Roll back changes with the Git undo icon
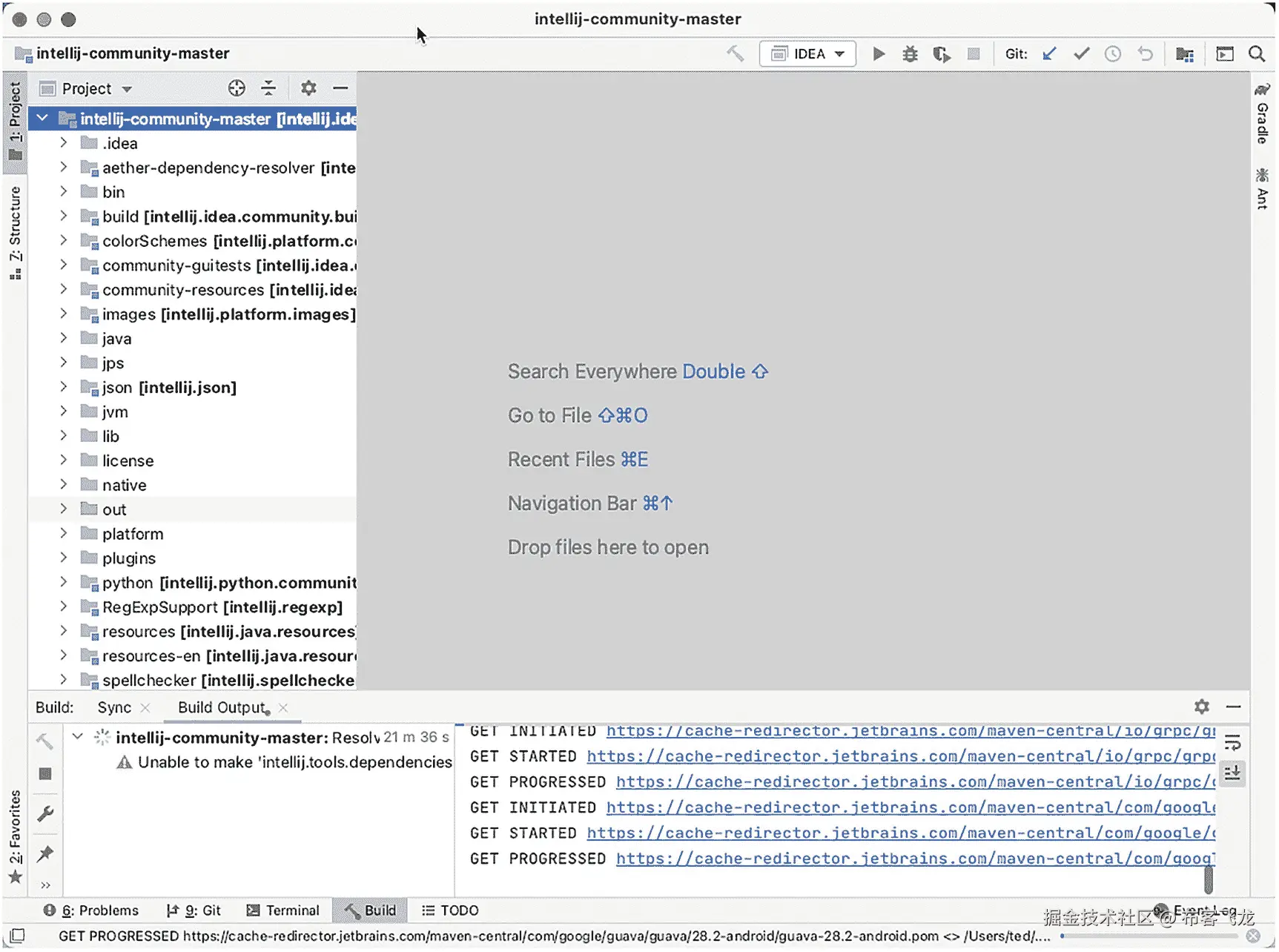 click(1146, 53)
